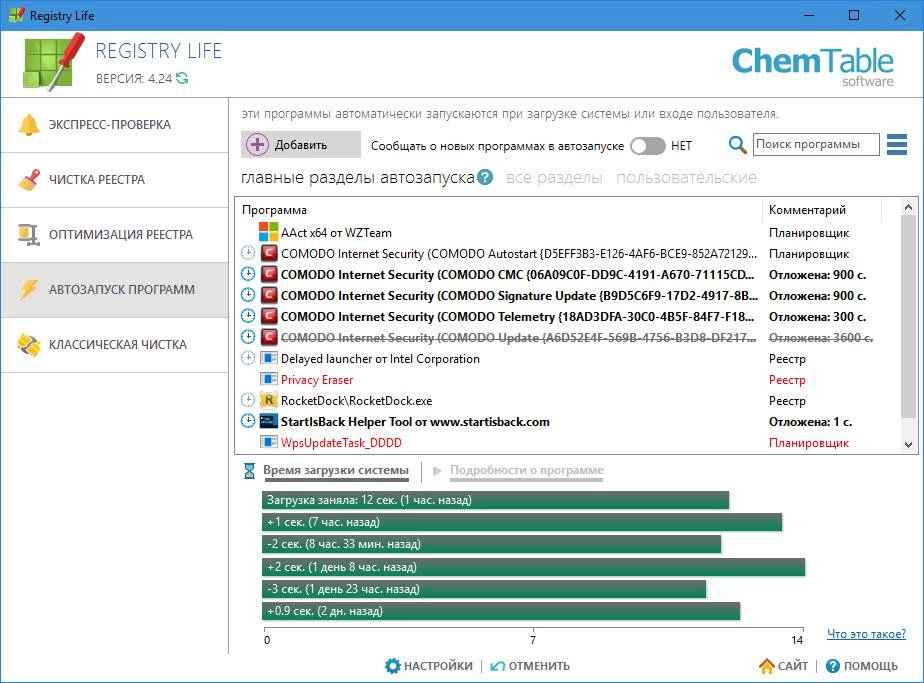The width and height of the screenshot is (924, 683).
Task: Click the Registry Life logo icon
Action: click(x=54, y=62)
